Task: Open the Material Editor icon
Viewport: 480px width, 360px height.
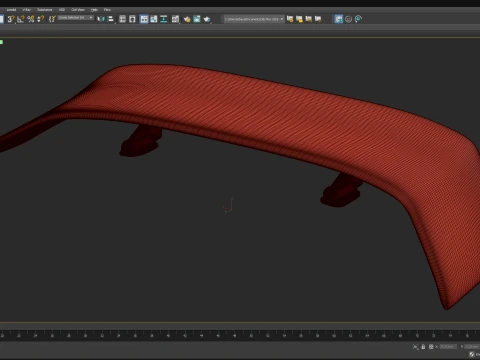Action: tap(175, 19)
